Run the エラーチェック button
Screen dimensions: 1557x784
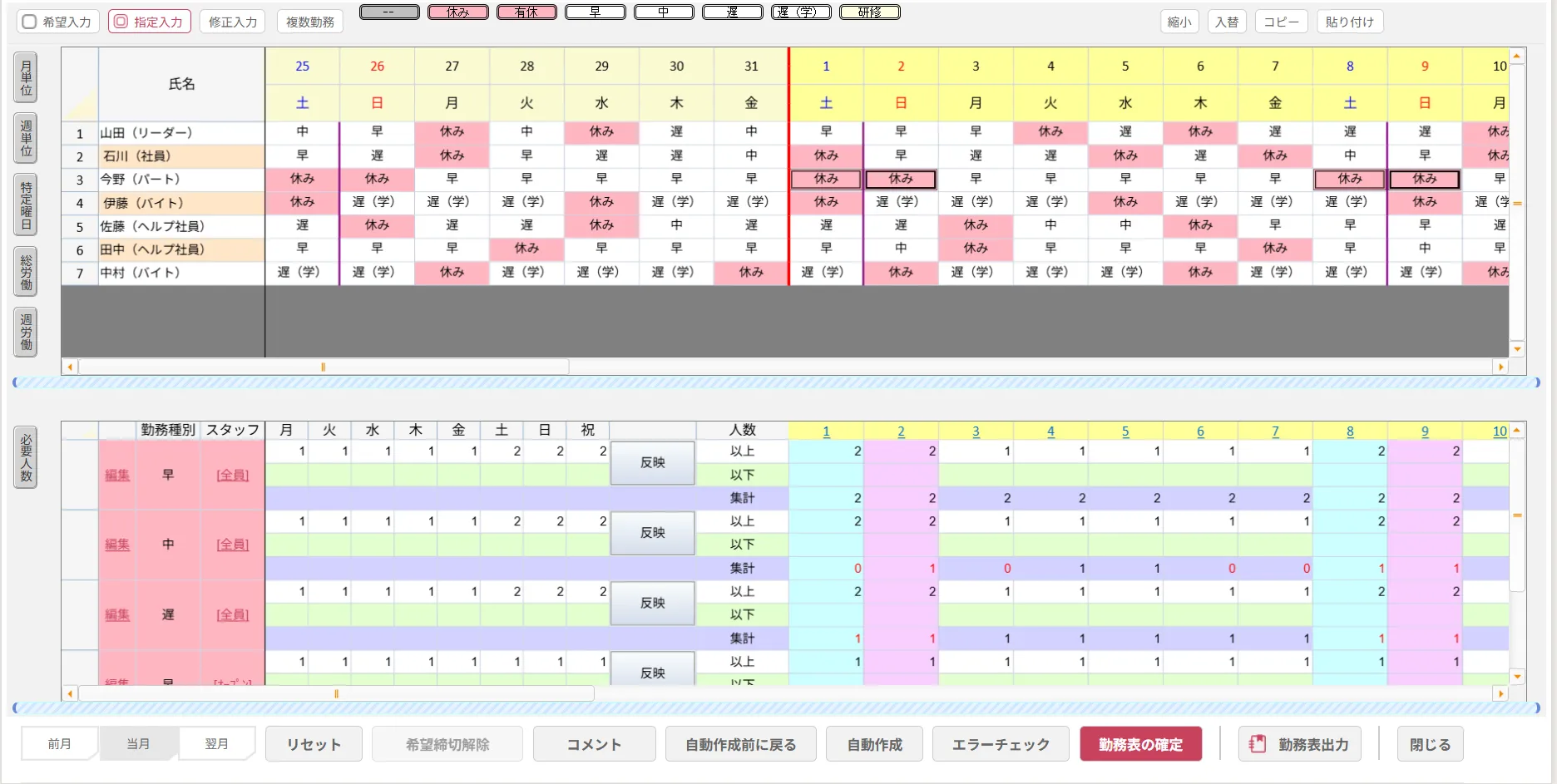(1001, 744)
